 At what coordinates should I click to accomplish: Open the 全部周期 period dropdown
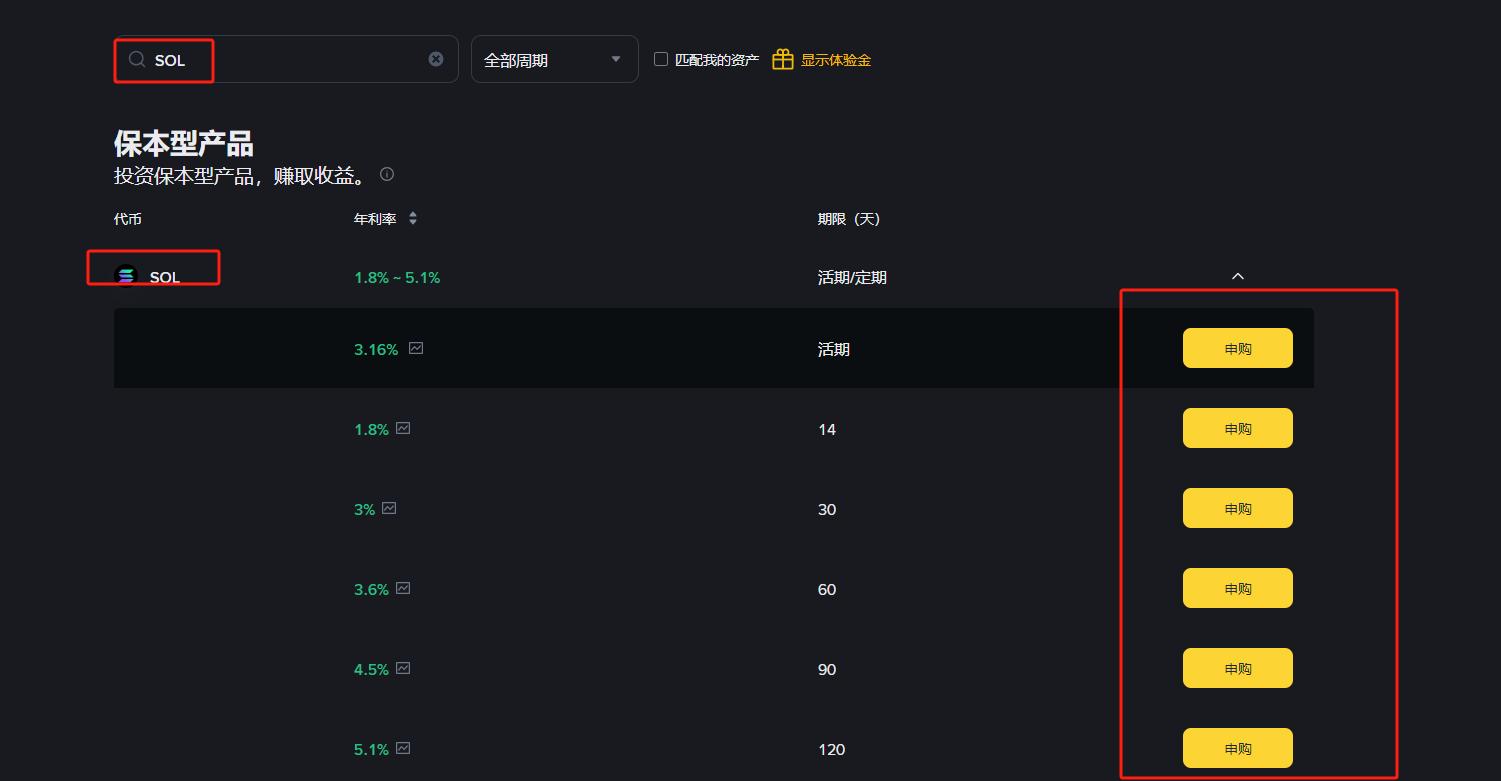[554, 60]
